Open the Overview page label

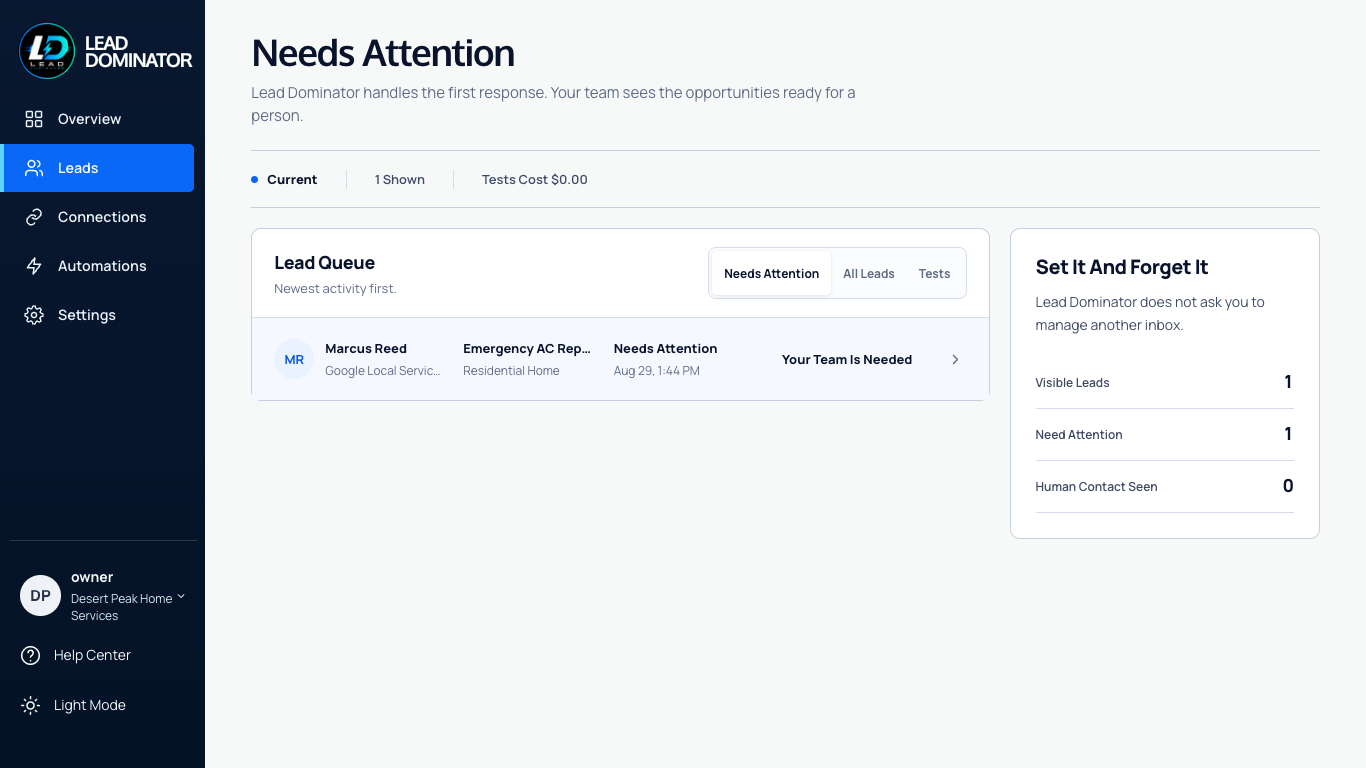[x=89, y=119]
